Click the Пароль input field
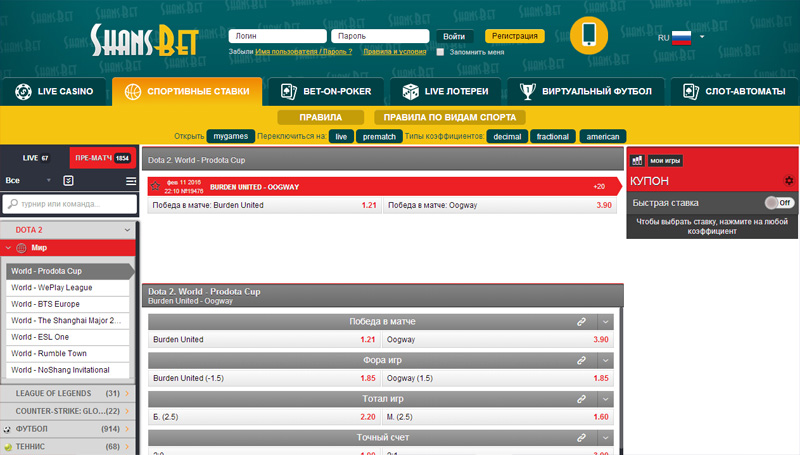The height and width of the screenshot is (455, 800). tap(380, 36)
